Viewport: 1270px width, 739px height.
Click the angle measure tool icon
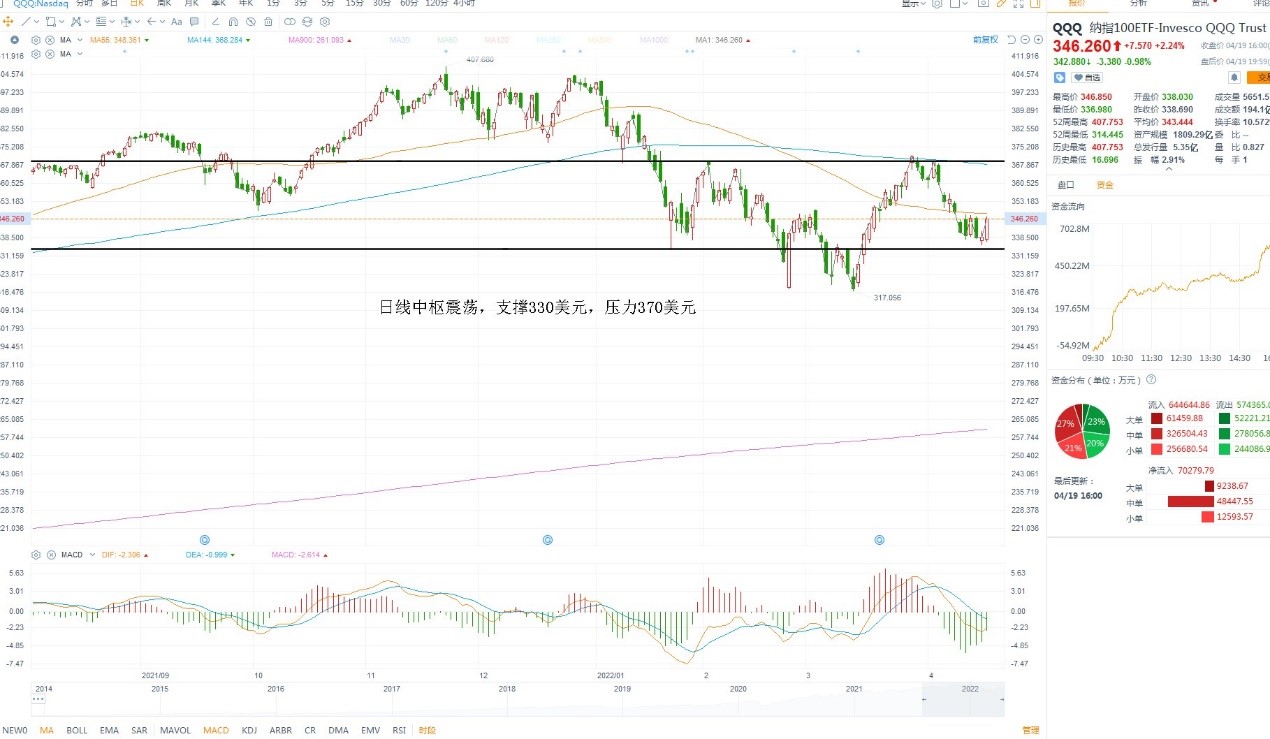(215, 22)
